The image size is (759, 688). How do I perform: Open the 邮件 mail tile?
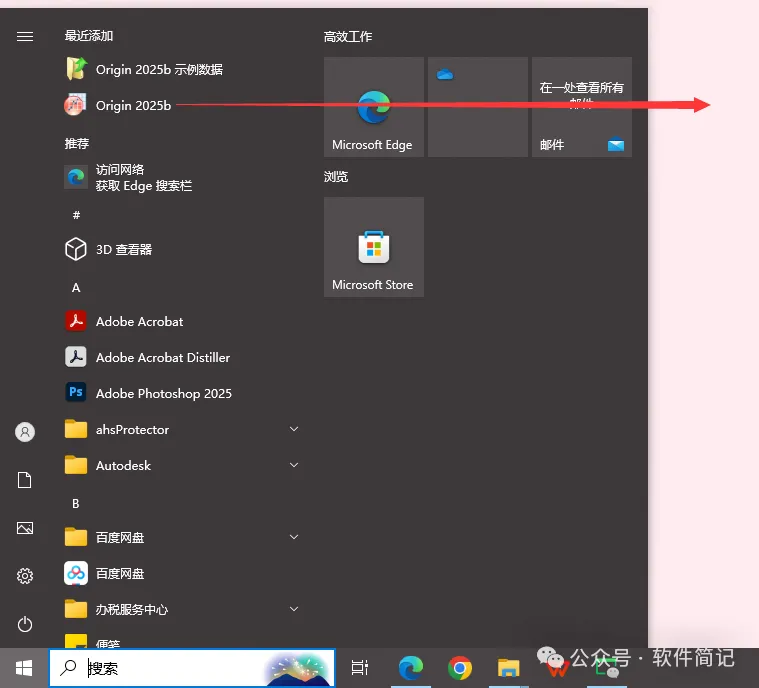tap(582, 107)
